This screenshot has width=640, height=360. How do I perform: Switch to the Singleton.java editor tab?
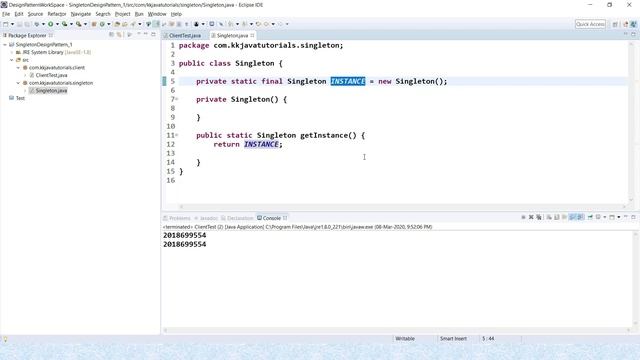tap(233, 36)
